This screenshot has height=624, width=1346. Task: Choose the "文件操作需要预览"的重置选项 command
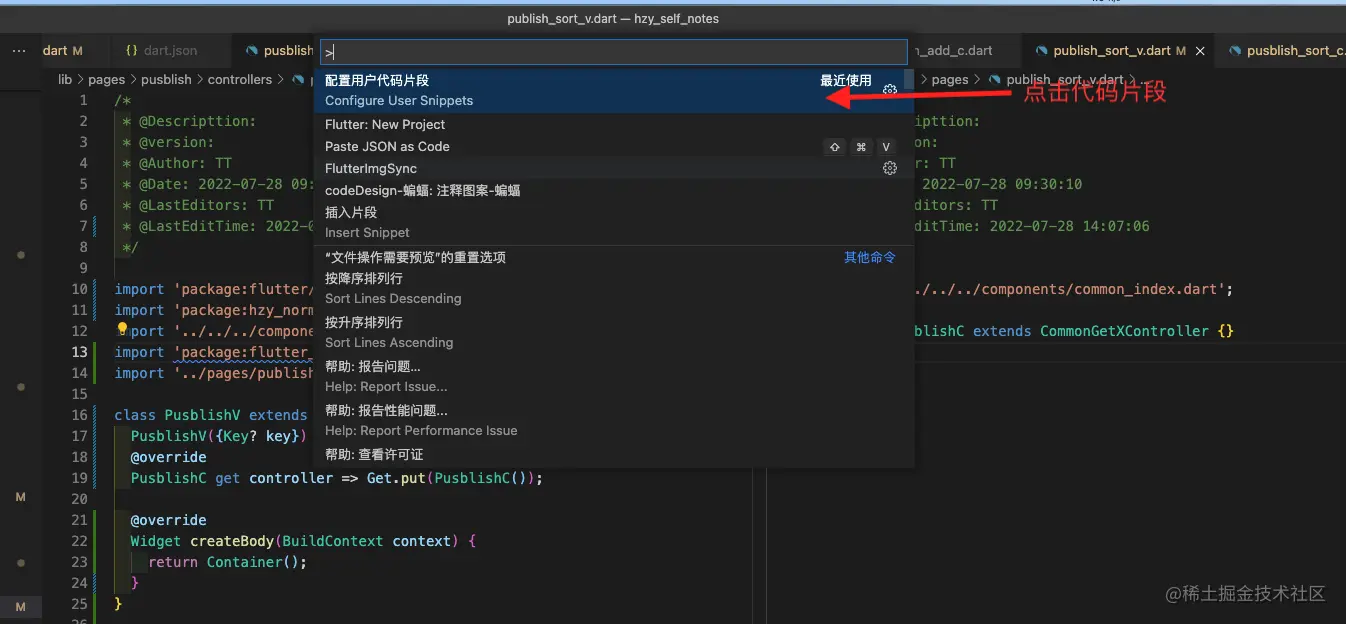point(613,257)
